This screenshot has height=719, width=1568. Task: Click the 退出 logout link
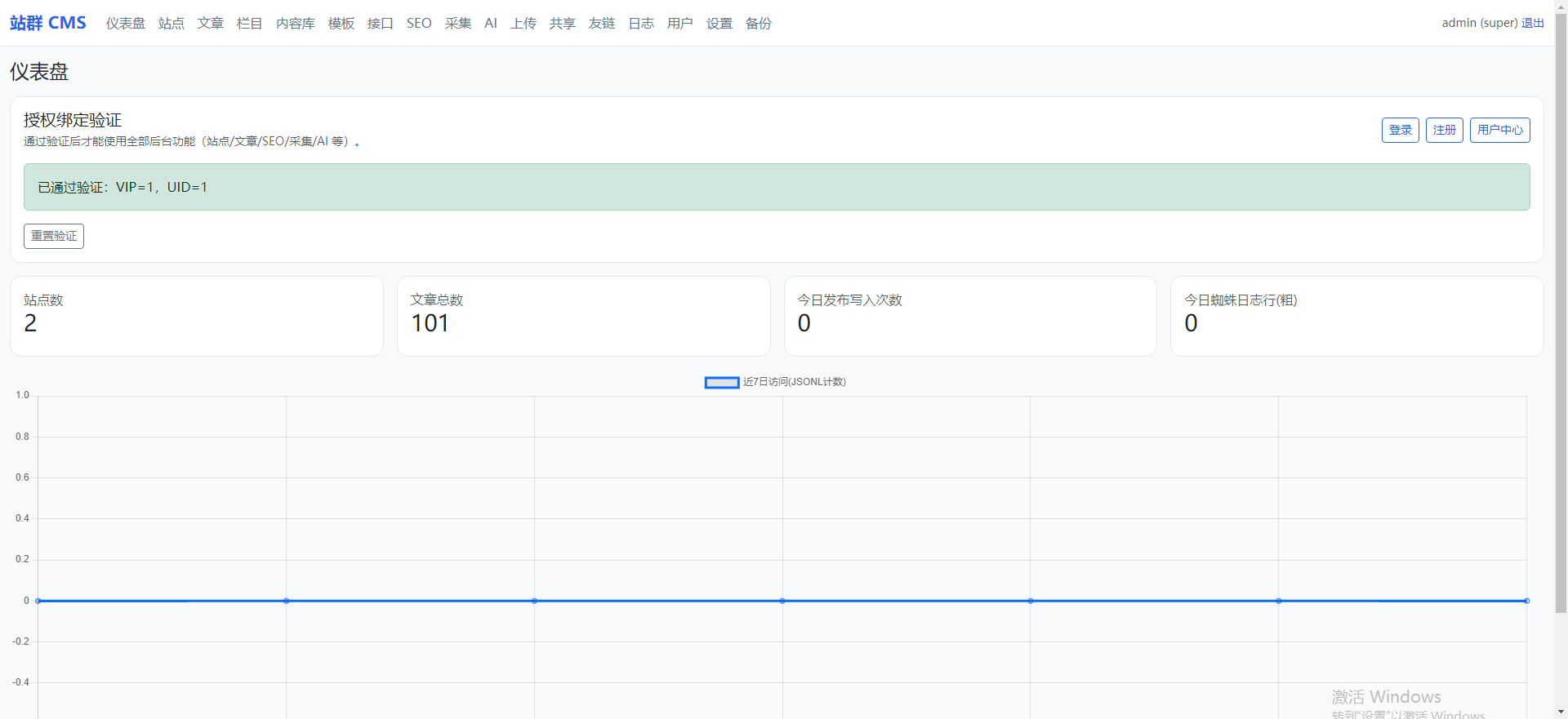(x=1532, y=23)
